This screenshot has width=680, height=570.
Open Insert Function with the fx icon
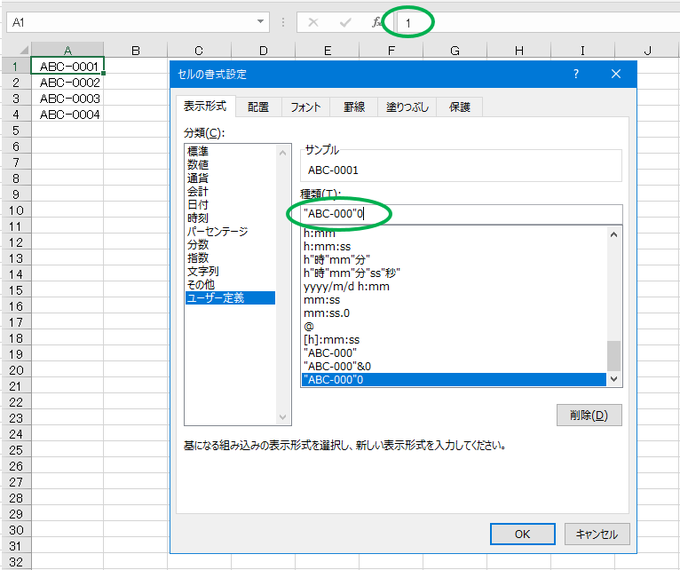point(376,22)
